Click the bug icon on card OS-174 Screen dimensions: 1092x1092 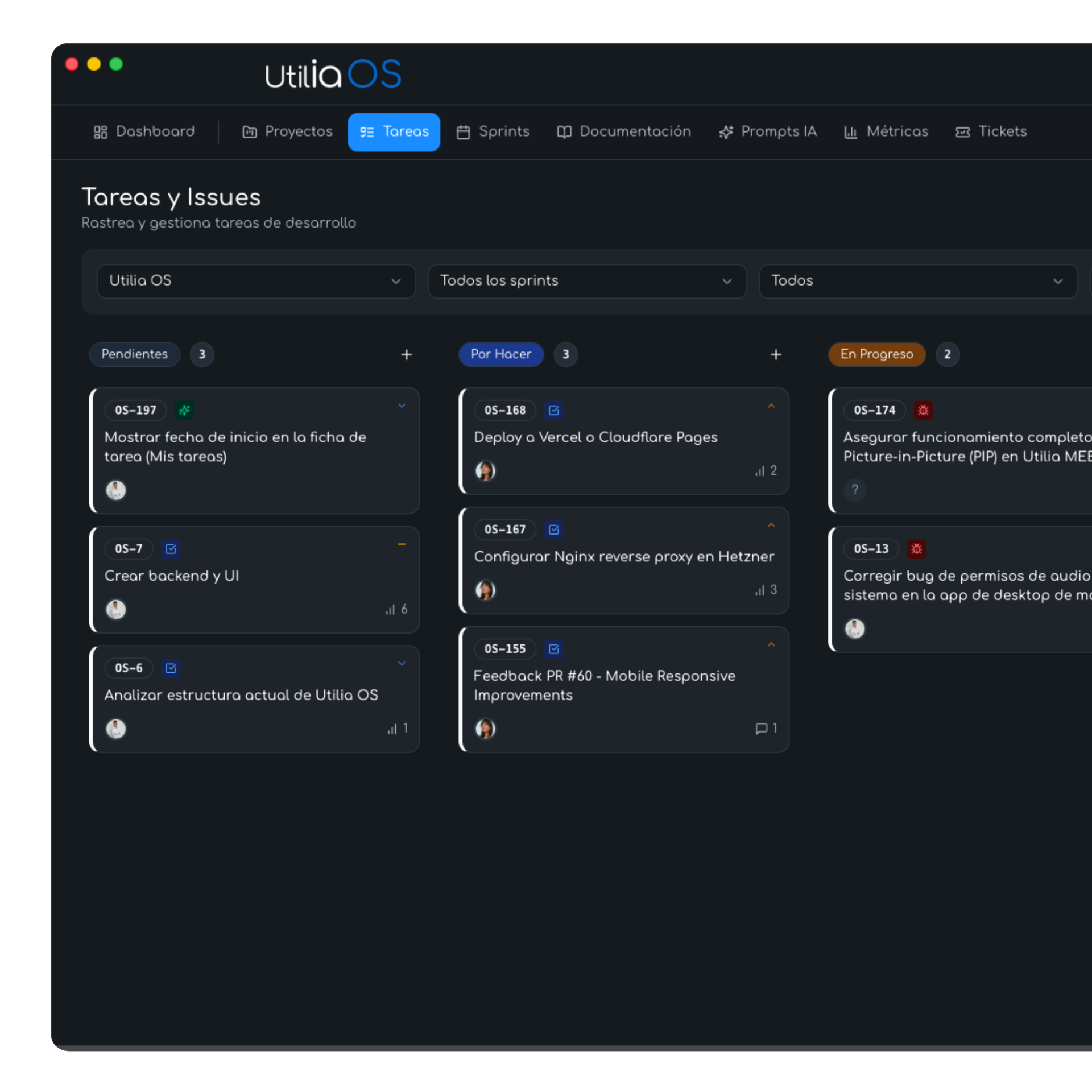point(924,410)
